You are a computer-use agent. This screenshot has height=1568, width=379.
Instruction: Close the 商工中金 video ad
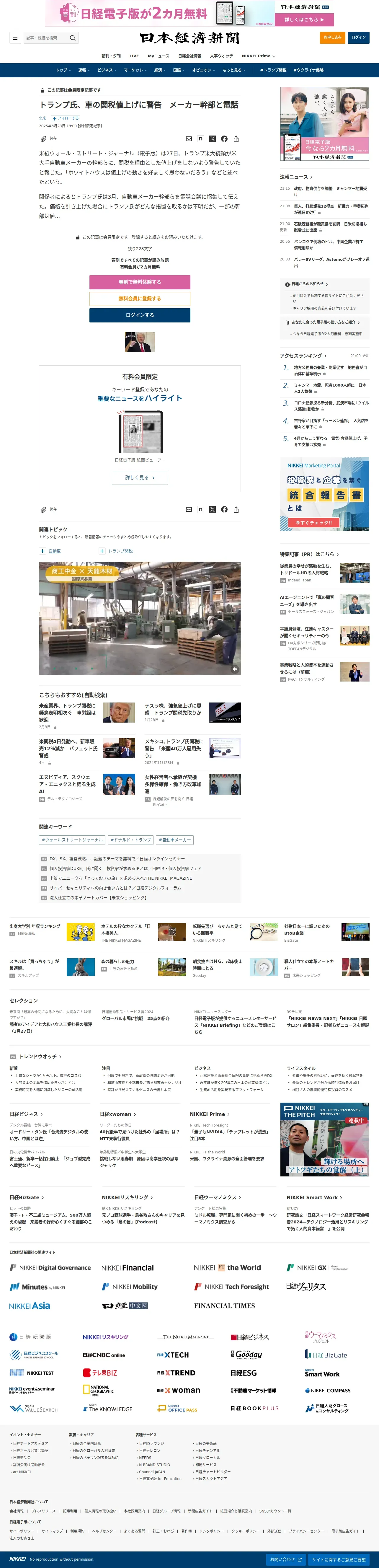(x=235, y=567)
